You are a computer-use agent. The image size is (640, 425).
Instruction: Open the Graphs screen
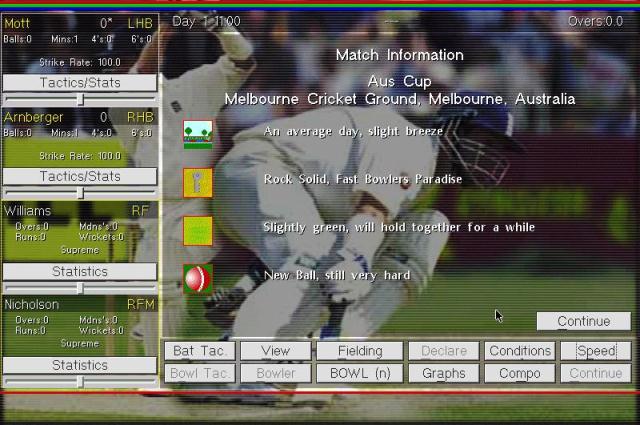443,373
